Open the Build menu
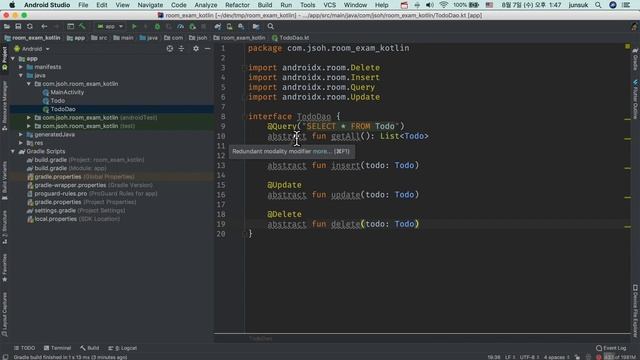 (264, 5)
